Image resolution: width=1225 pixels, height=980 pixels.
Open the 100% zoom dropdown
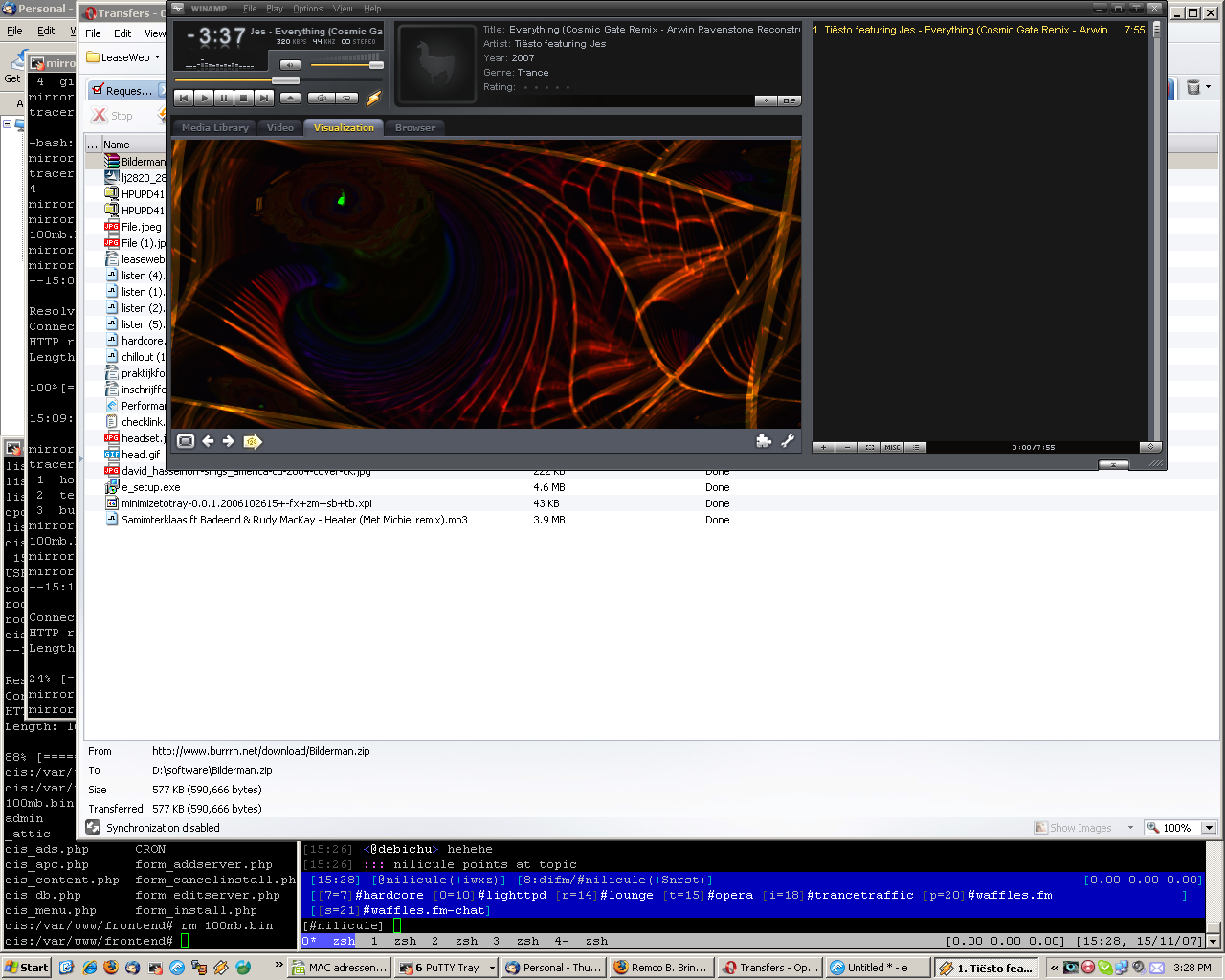[x=1209, y=828]
